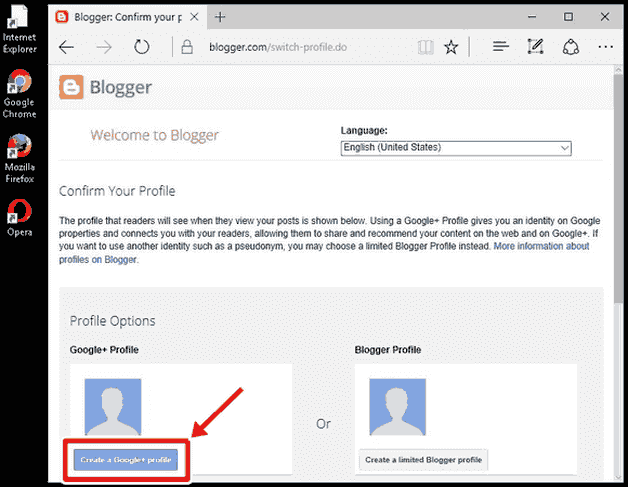Screen dimensions: 628x487
Task: Close the Blogger browser tab
Action: (x=194, y=17)
